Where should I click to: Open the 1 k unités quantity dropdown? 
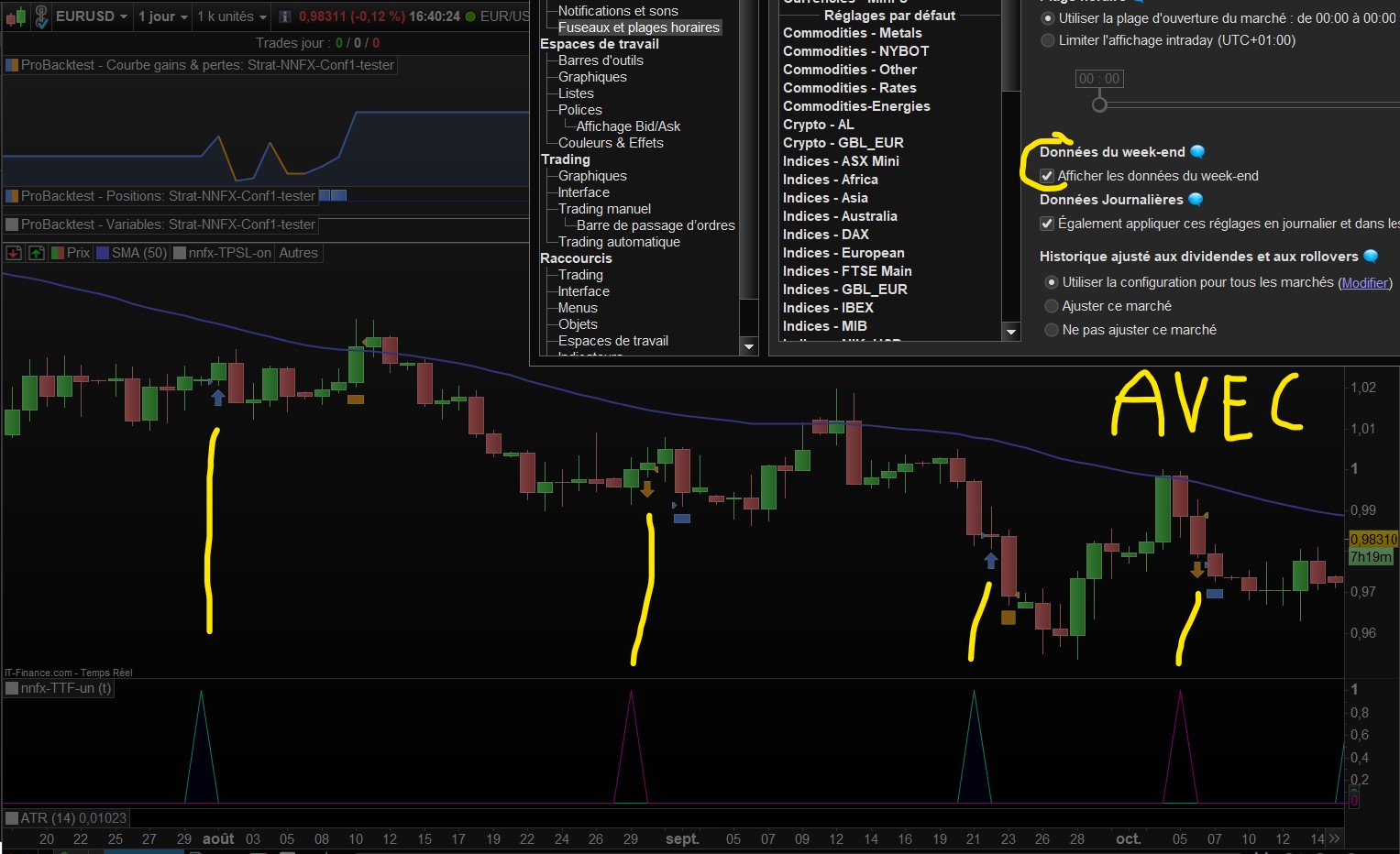[x=232, y=16]
